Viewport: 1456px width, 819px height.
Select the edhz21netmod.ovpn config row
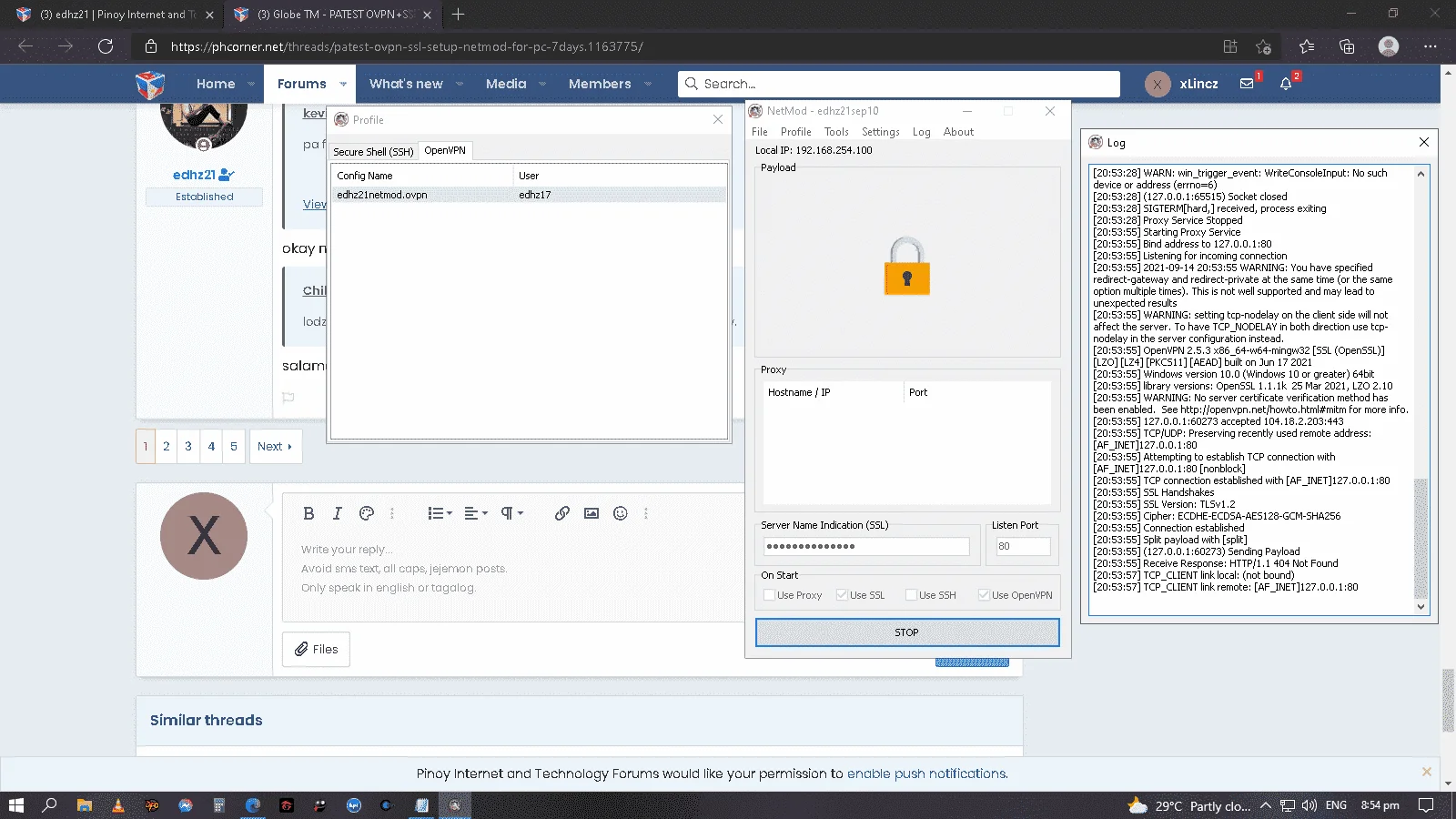click(529, 195)
